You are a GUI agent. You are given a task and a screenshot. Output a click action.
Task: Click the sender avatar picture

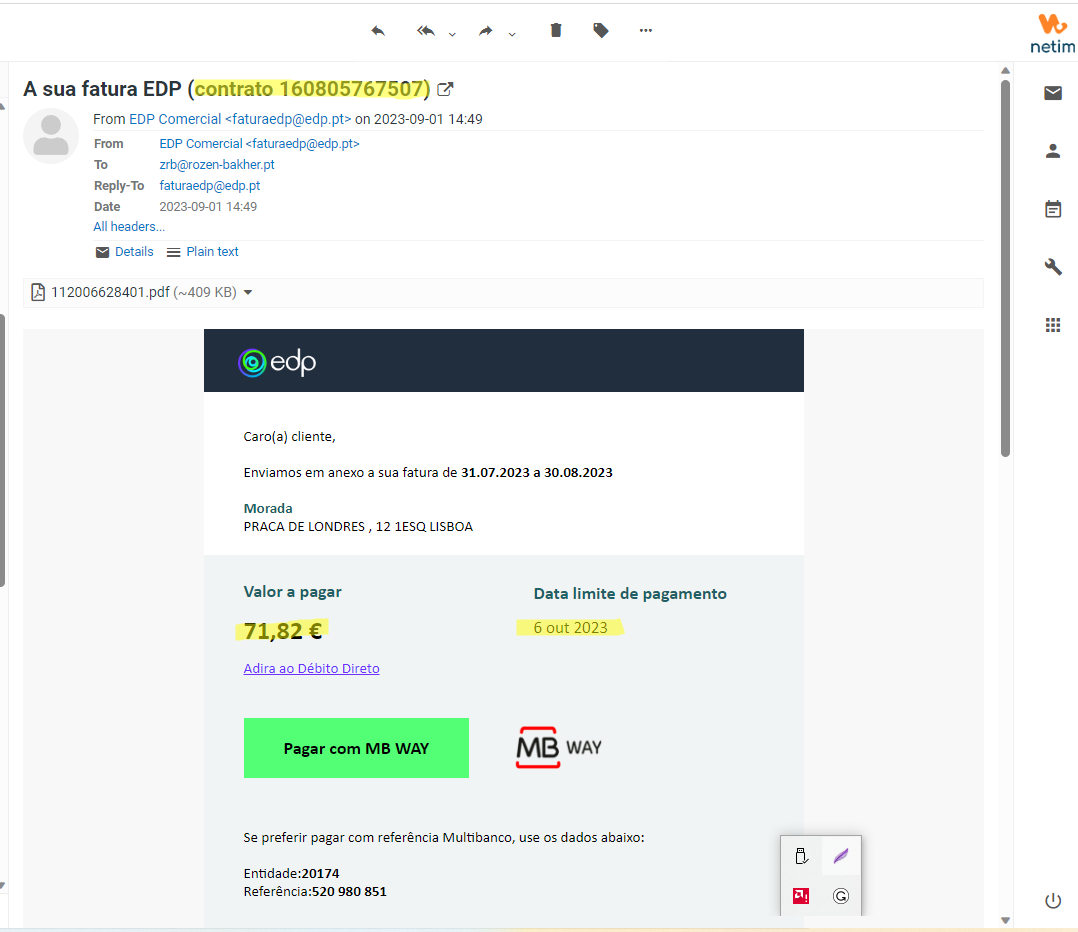[x=51, y=135]
